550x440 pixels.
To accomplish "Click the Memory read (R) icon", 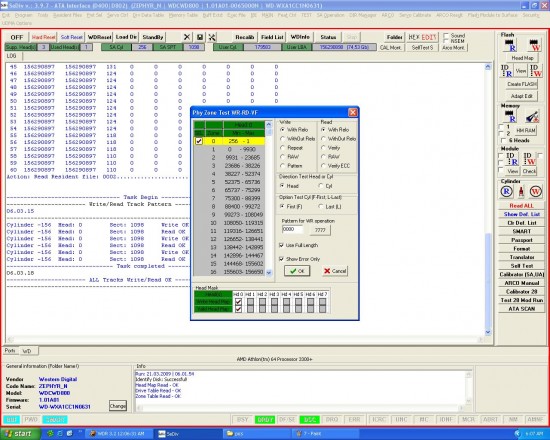I will [x=510, y=116].
